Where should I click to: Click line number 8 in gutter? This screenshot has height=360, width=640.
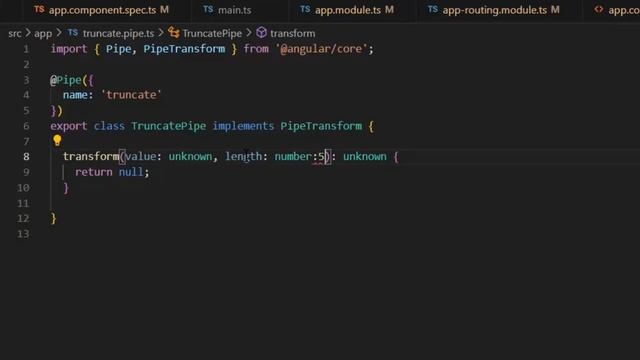pyautogui.click(x=26, y=157)
